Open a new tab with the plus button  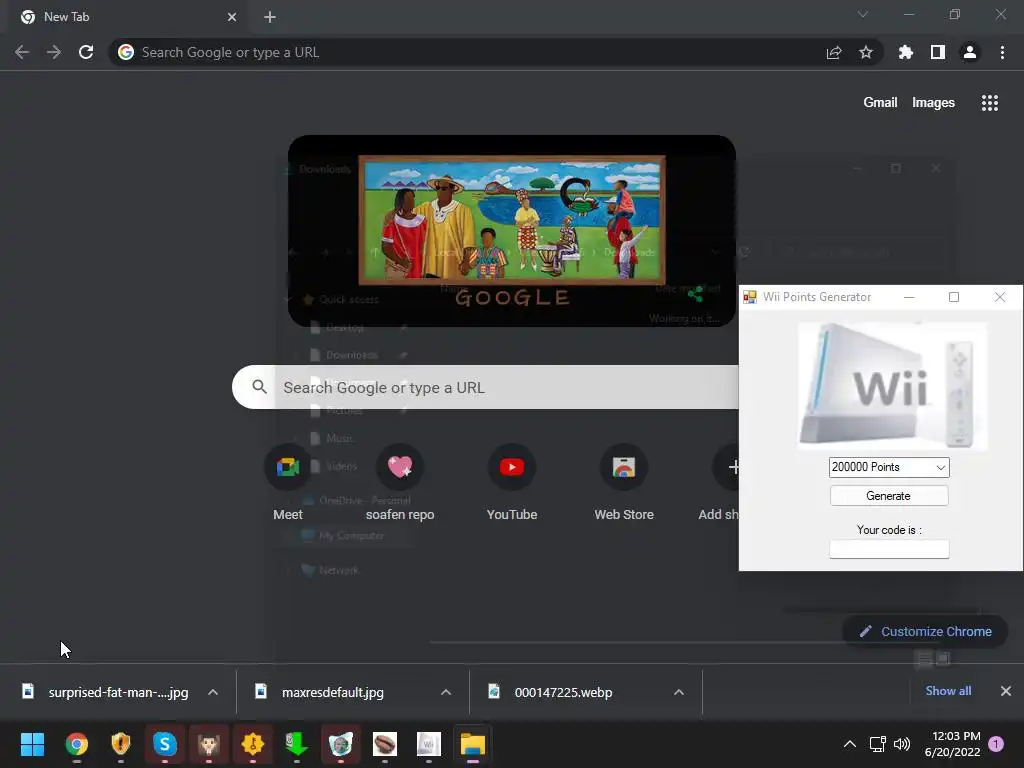270,17
